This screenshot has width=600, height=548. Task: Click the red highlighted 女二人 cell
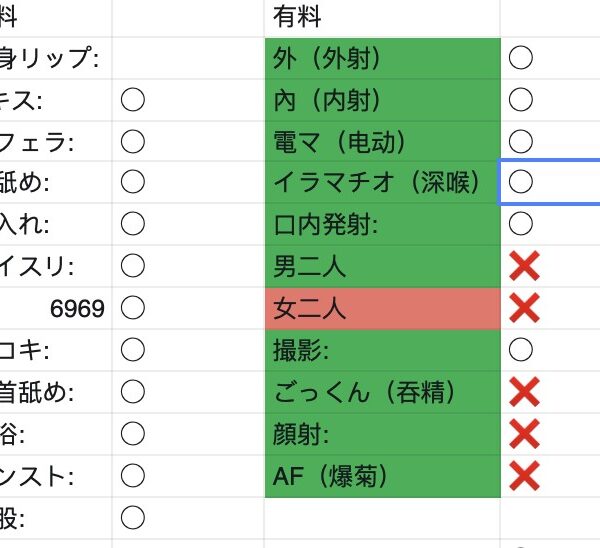point(382,308)
